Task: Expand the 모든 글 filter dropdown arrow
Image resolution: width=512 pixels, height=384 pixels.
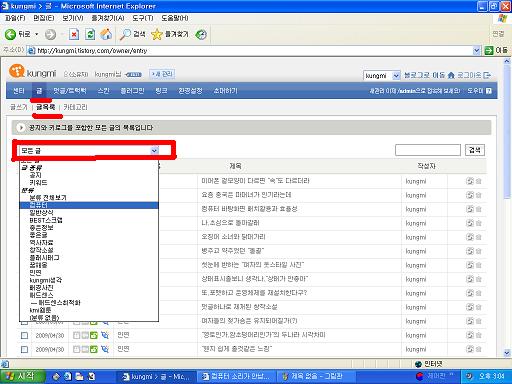Action: (x=154, y=151)
